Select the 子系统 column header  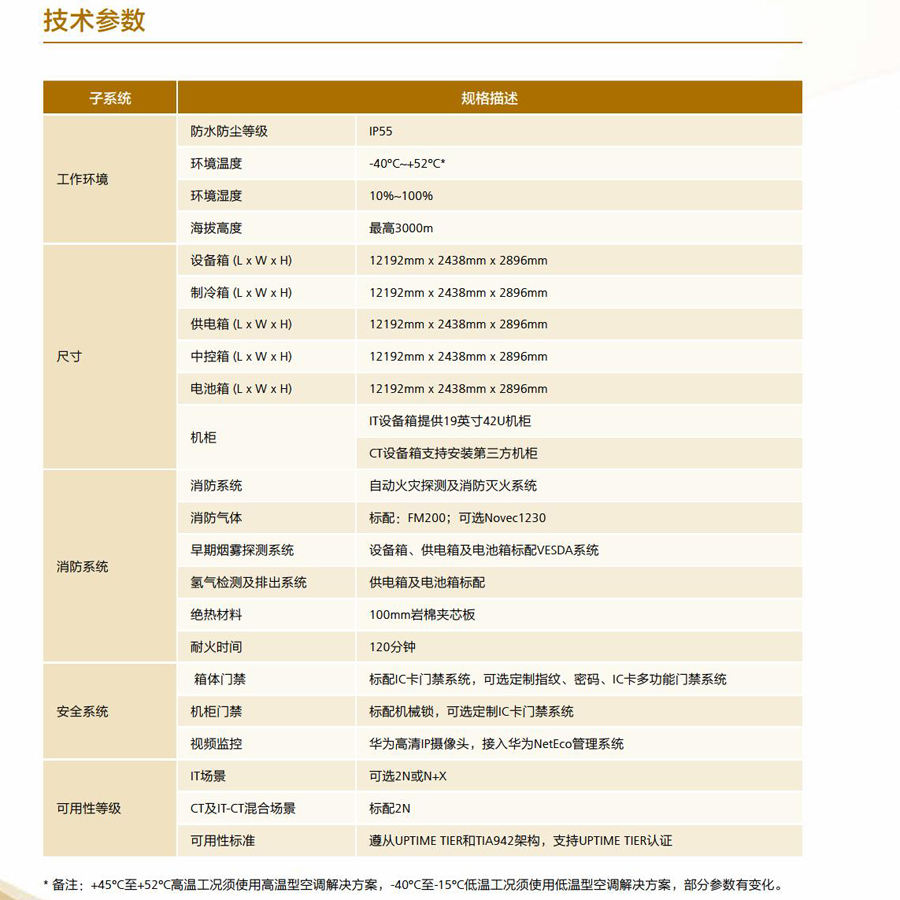tap(110, 98)
